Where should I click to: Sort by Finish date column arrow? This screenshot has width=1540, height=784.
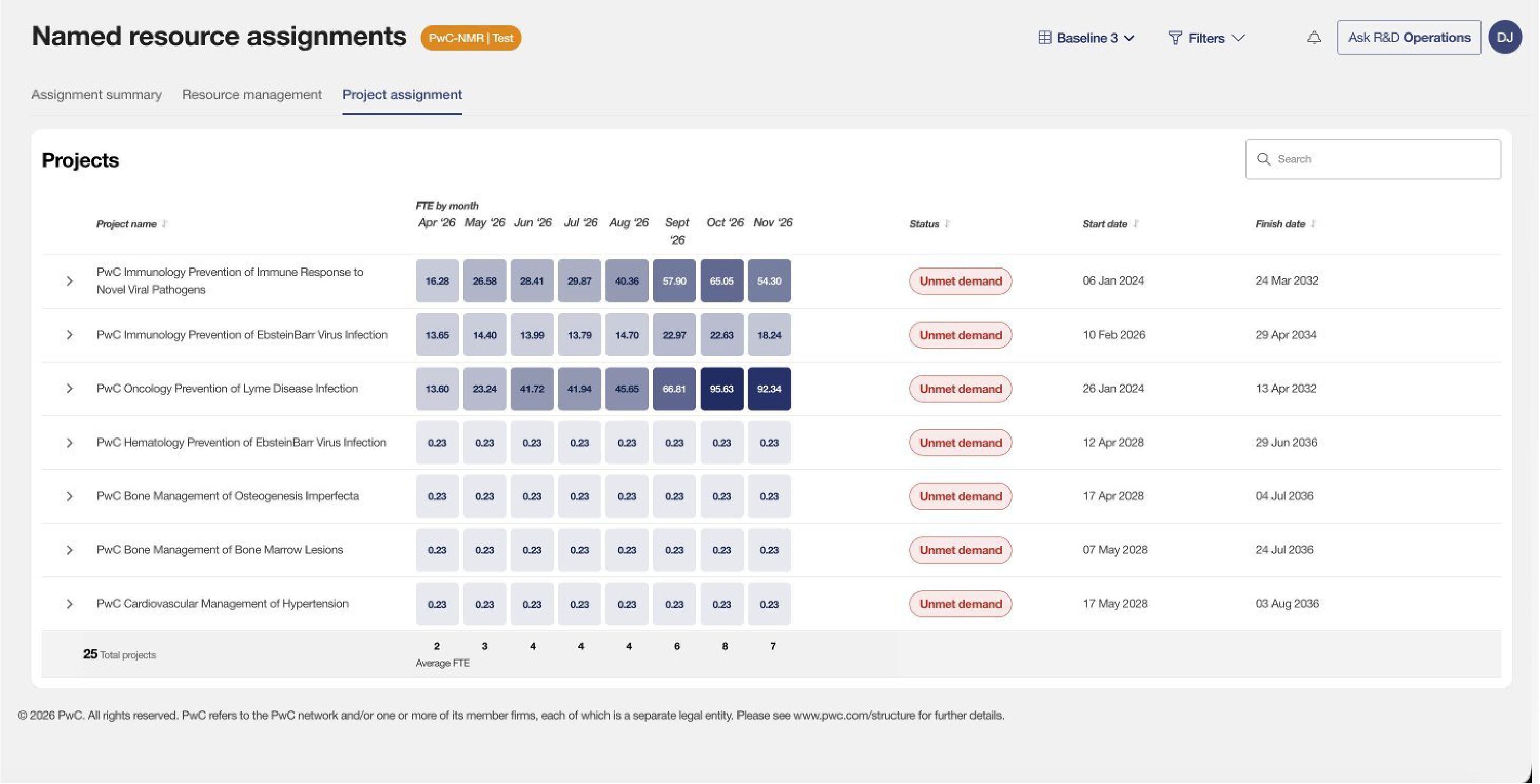[x=1314, y=224]
